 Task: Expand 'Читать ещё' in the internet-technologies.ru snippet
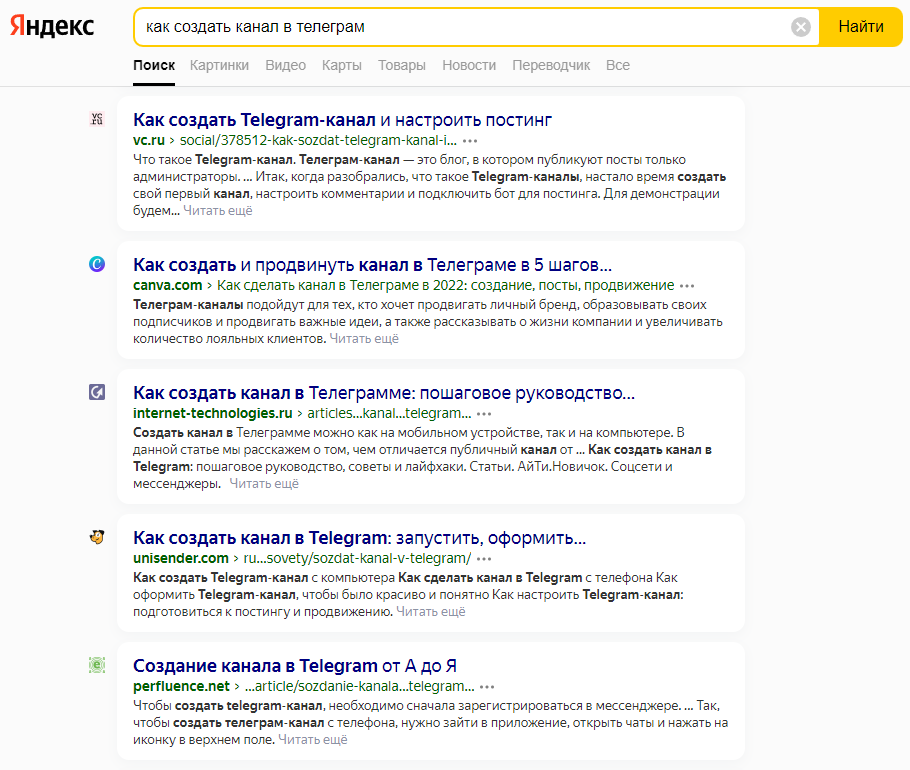[264, 483]
